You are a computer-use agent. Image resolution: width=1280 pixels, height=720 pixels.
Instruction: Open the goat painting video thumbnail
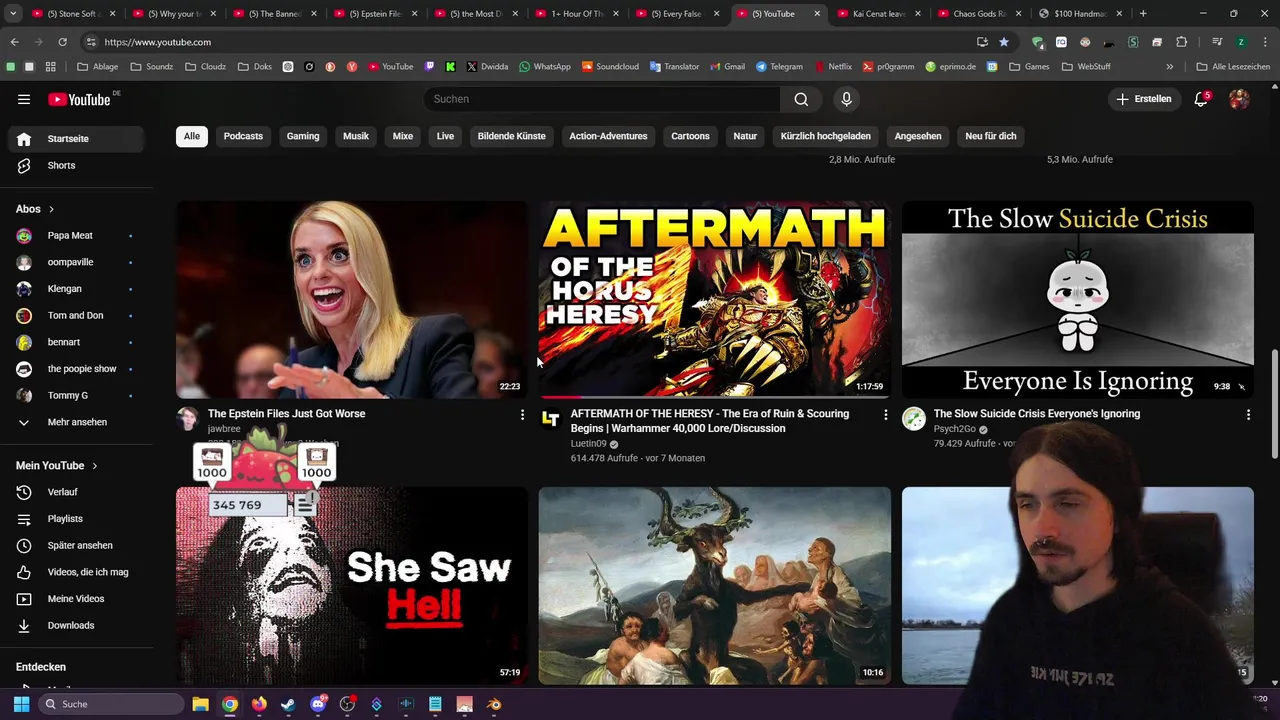click(714, 585)
